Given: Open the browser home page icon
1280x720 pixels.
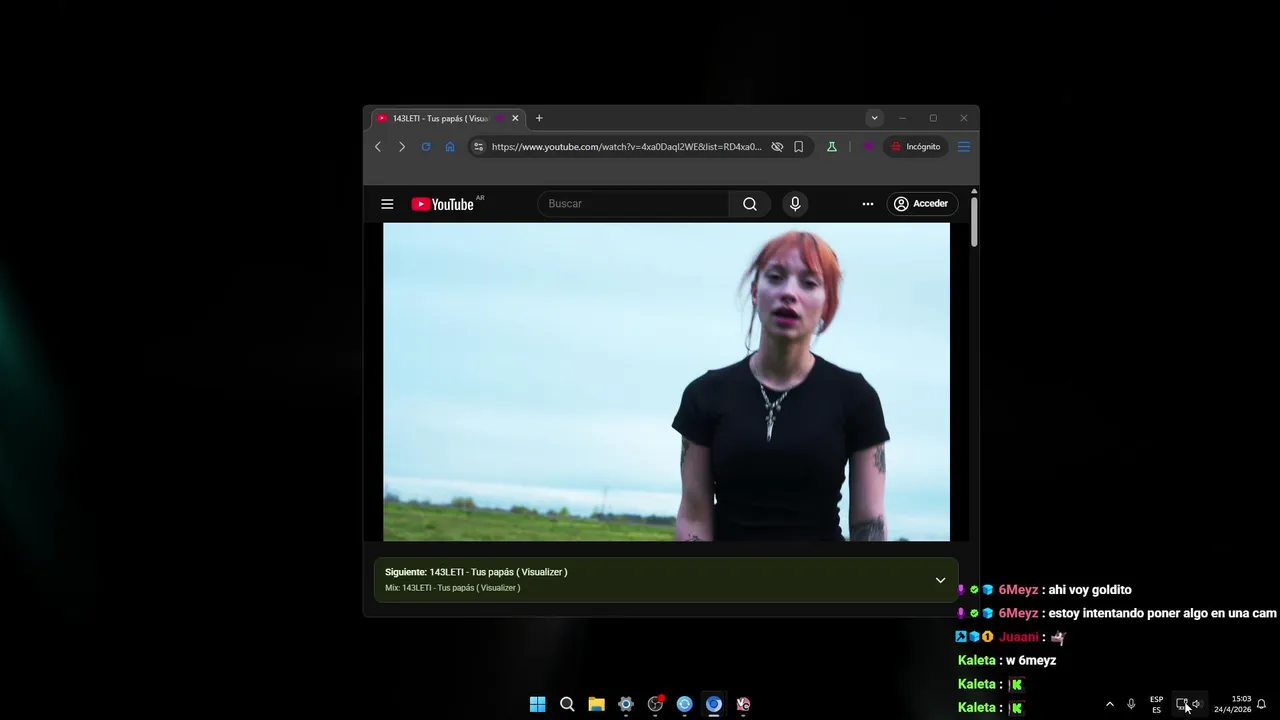Looking at the screenshot, I should click(450, 147).
